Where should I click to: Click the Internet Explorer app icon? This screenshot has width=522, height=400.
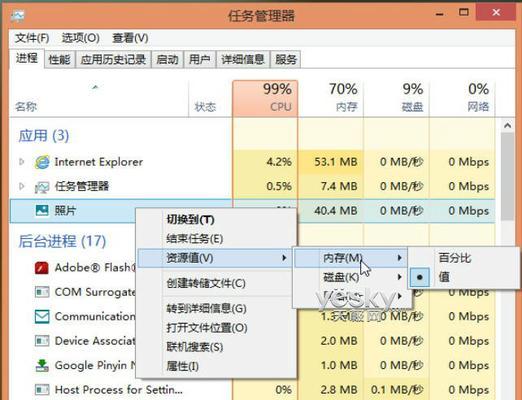coord(42,162)
